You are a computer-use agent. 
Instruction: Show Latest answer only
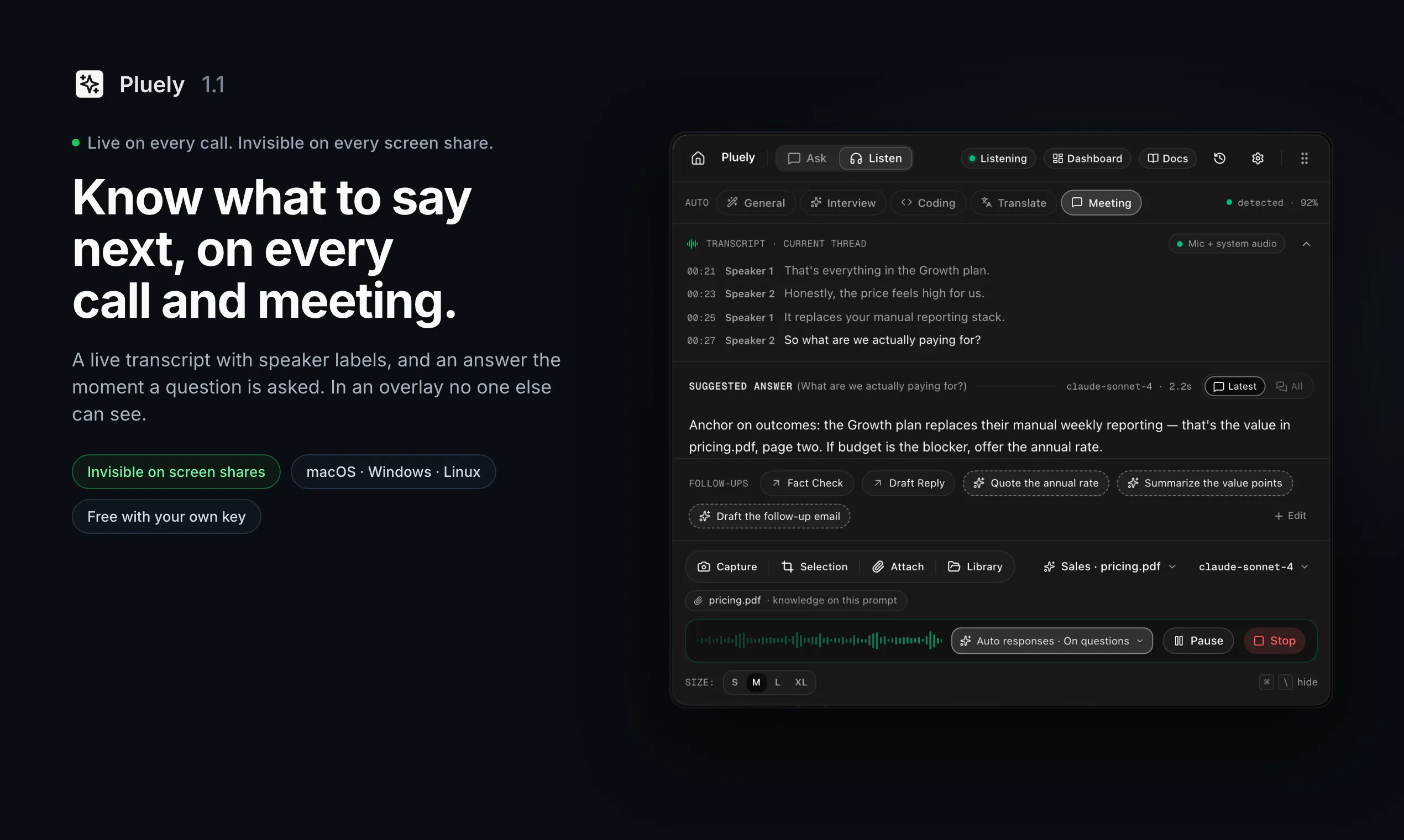tap(1235, 387)
